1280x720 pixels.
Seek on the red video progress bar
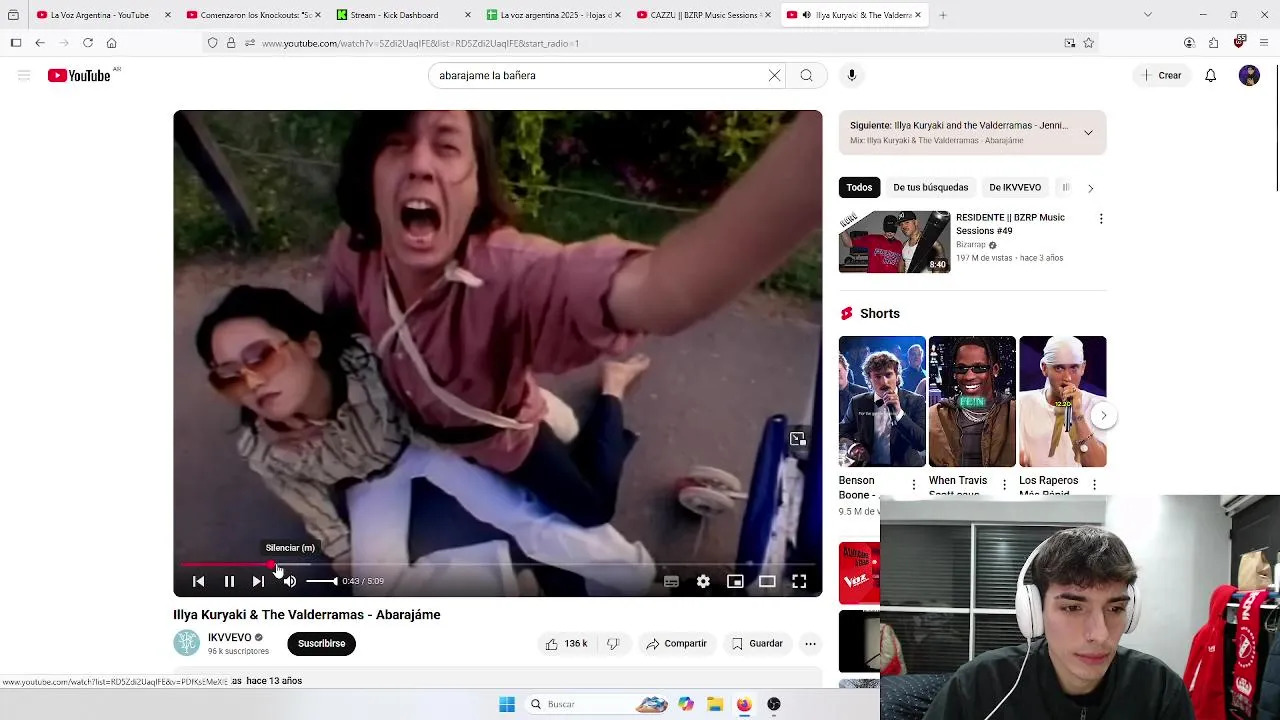tap(497, 565)
